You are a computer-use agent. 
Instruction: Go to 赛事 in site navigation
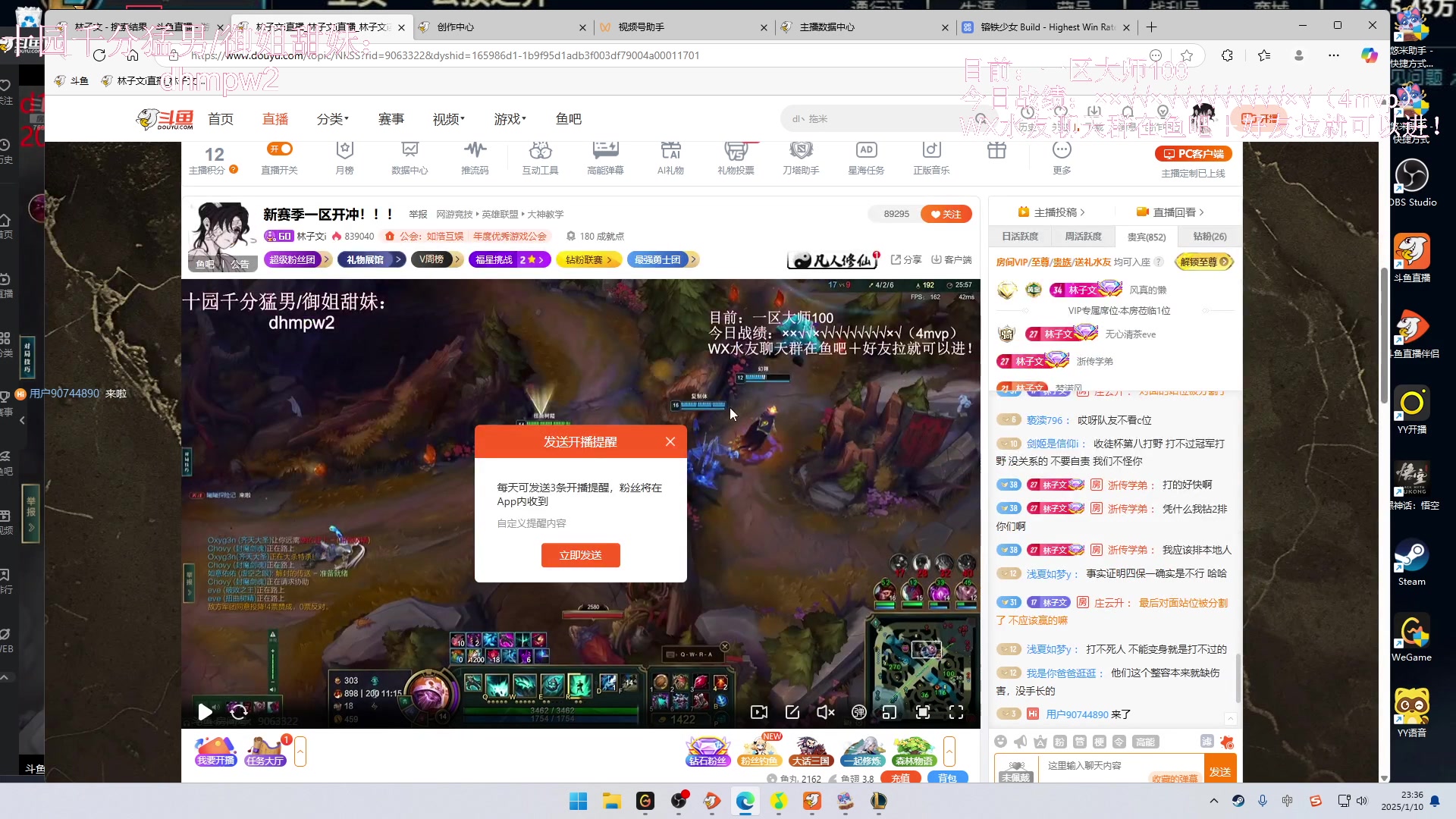coord(391,119)
